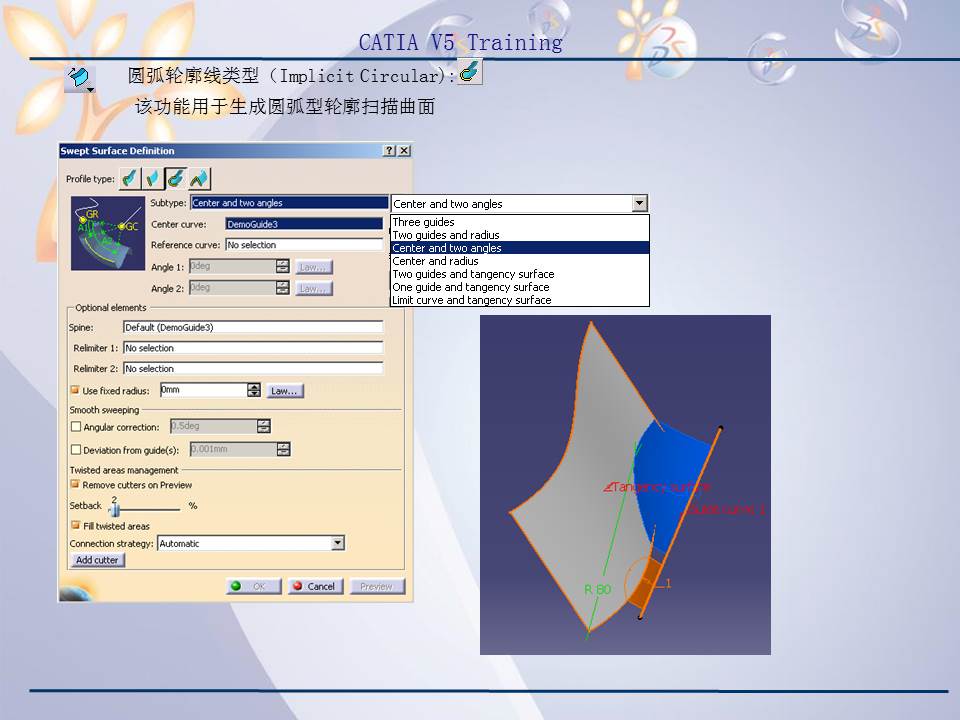Open the Connection strategy dropdown

[x=337, y=543]
